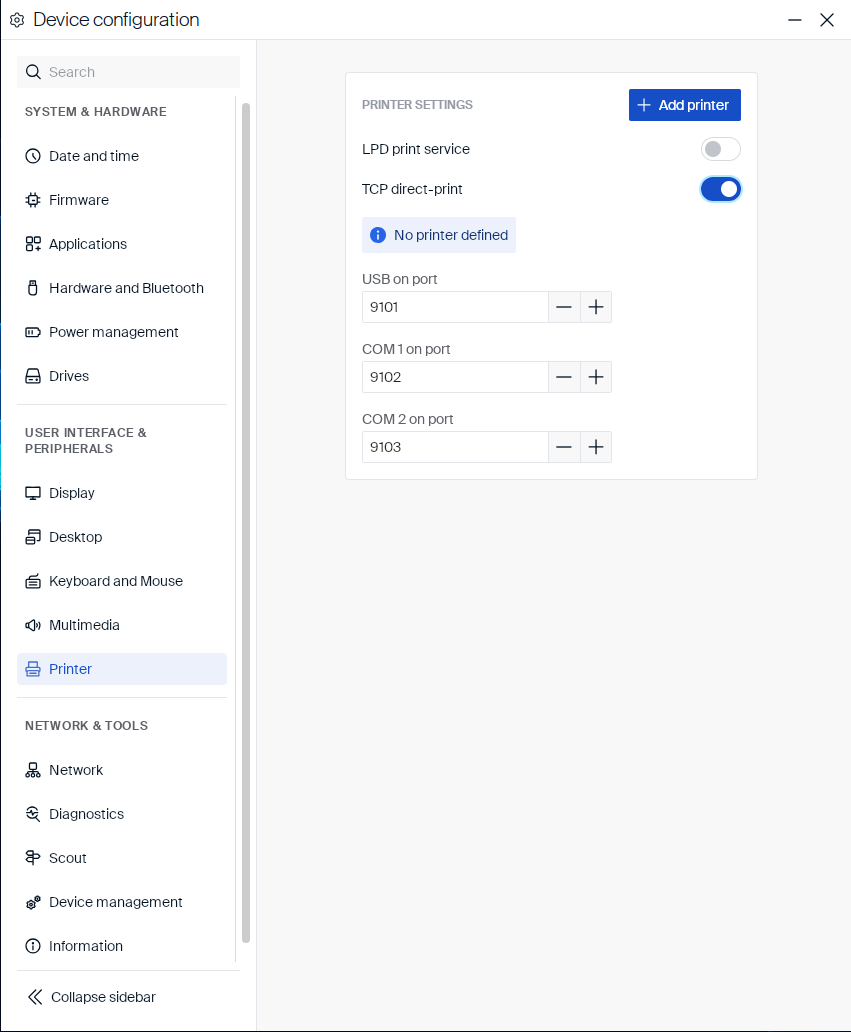Click the Diagnostics magnifier icon
Screen dimensions: 851x1032
[x=33, y=814]
